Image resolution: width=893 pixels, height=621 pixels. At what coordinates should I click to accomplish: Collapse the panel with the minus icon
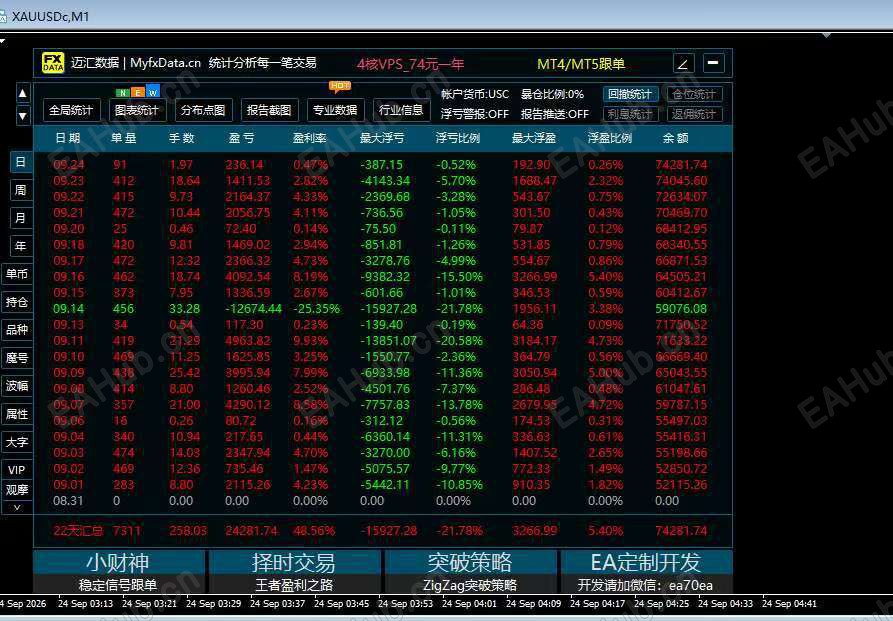click(714, 63)
